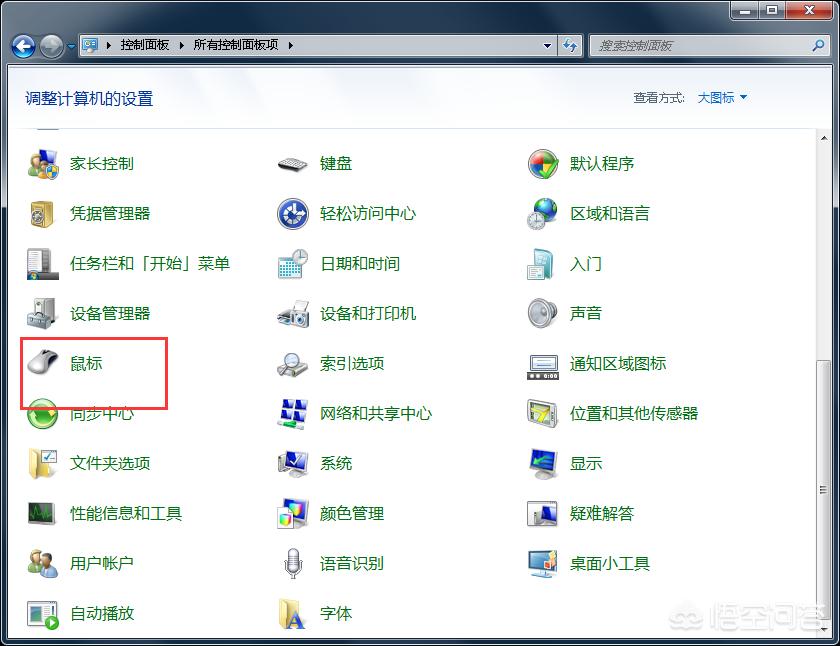Click 控制面板 in the breadcrumb
Image resolution: width=840 pixels, height=646 pixels.
click(145, 45)
